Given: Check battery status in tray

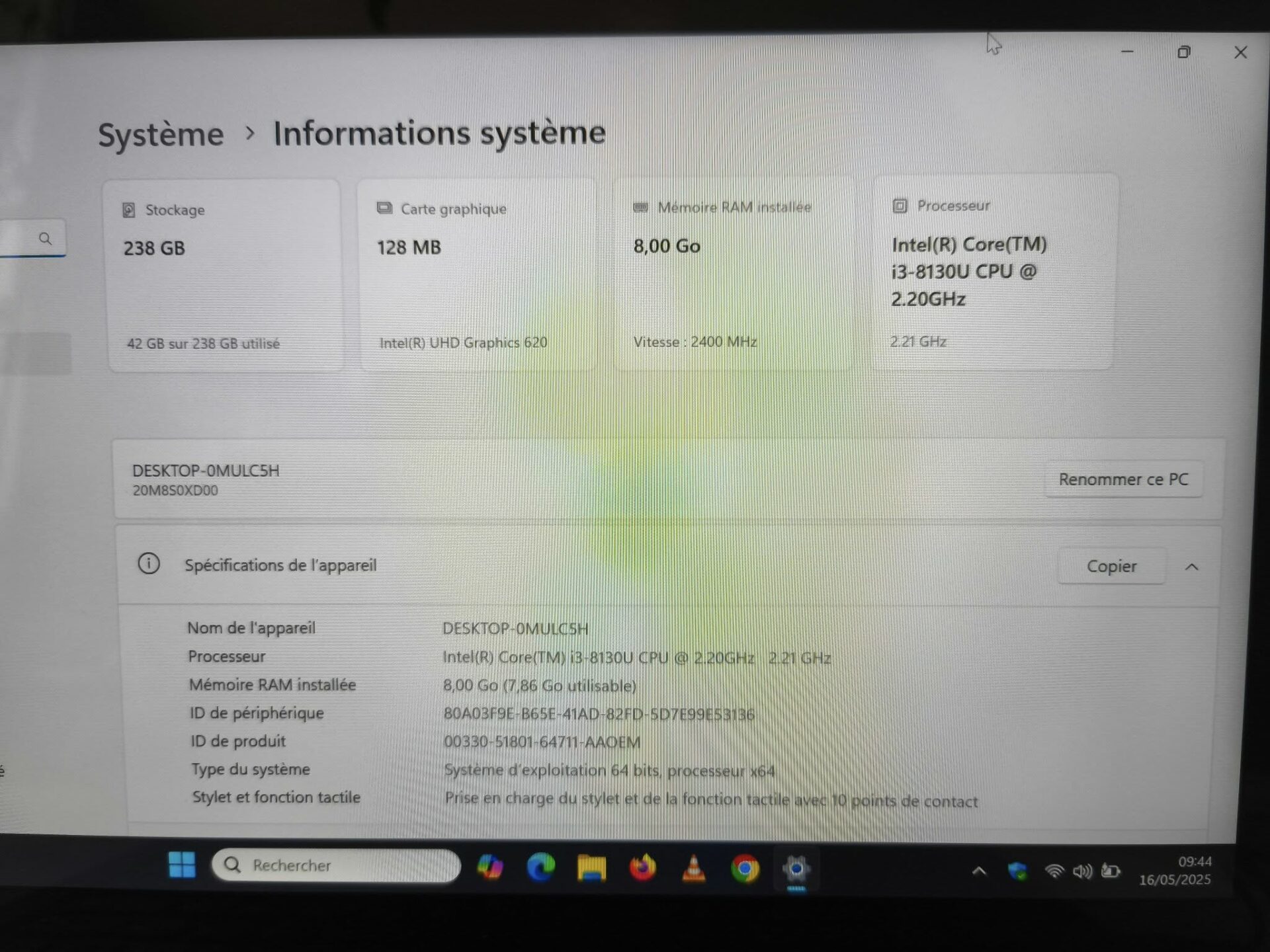Looking at the screenshot, I should (x=1111, y=871).
